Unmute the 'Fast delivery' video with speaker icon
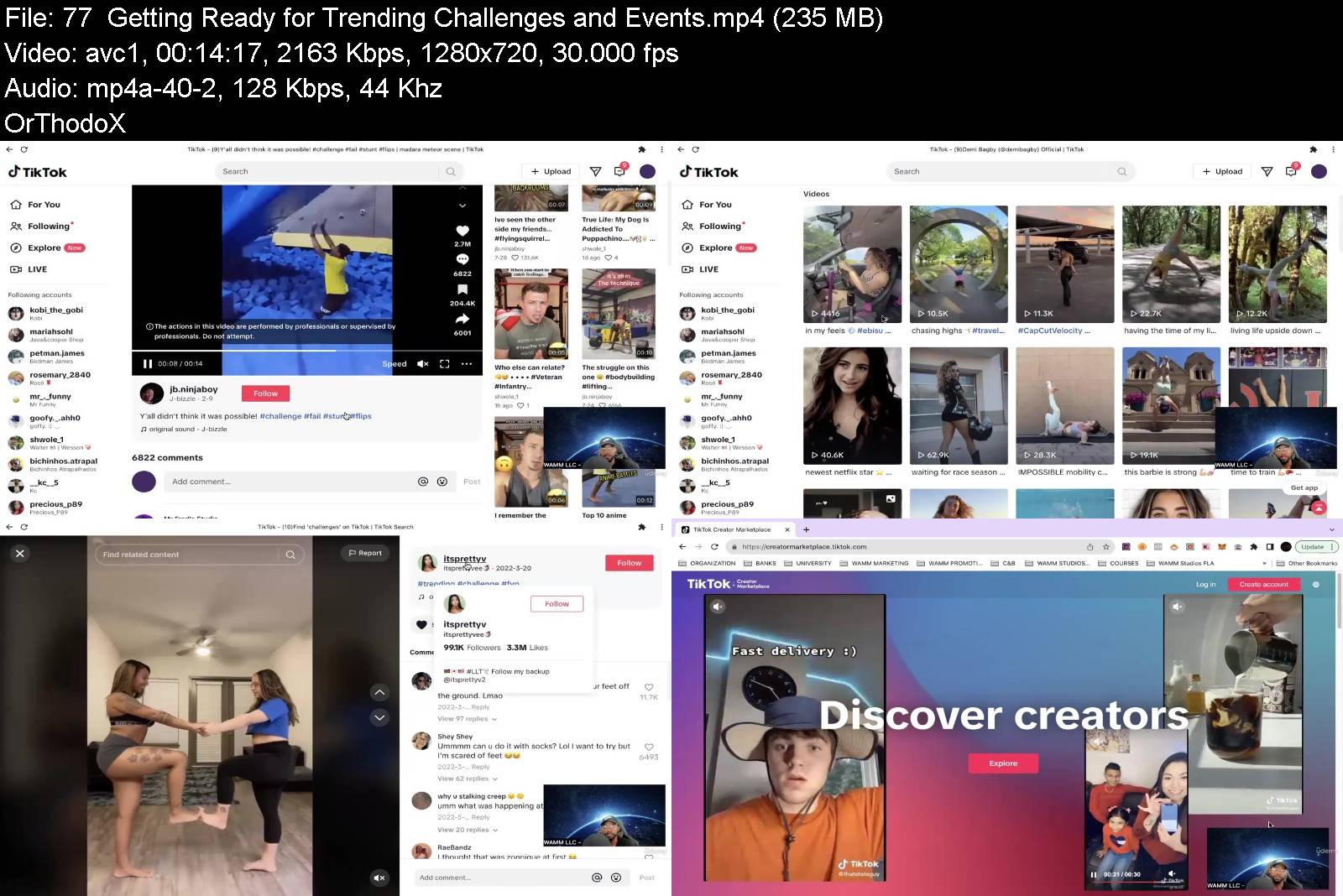 point(718,606)
